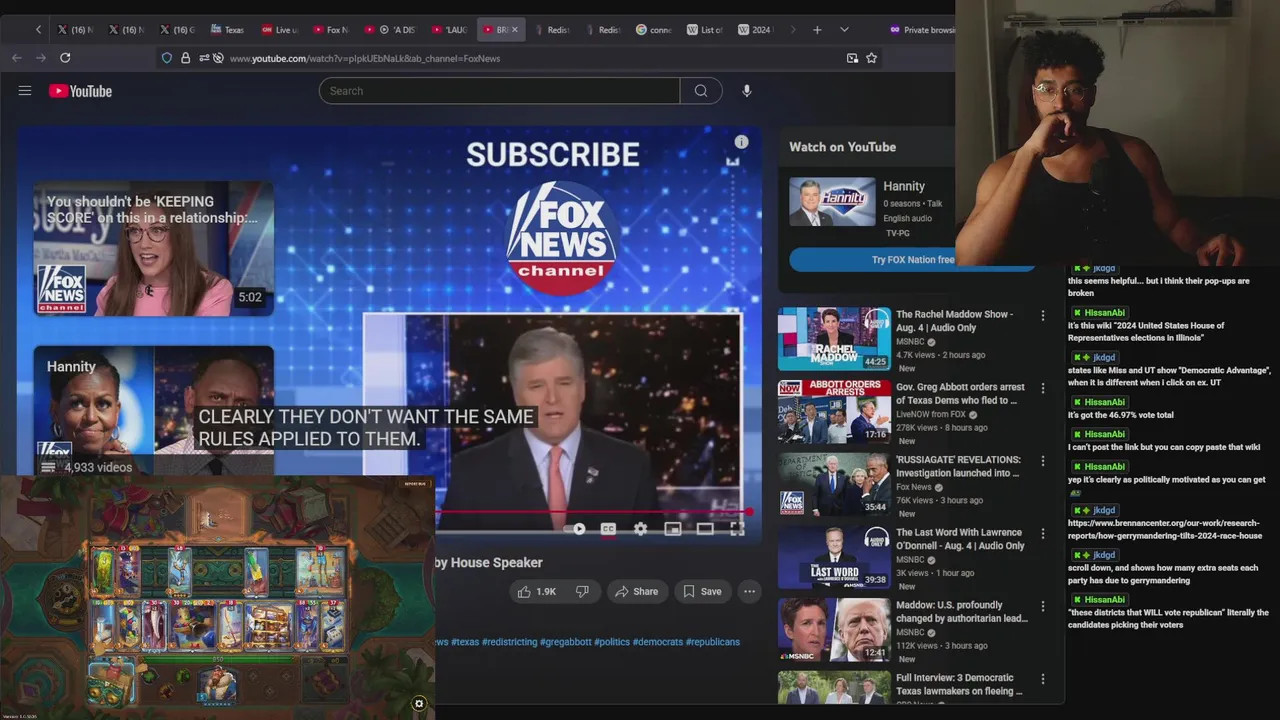Screen dimensions: 1280x720
Task: Switch to the Live CNN browser tab
Action: coord(280,30)
